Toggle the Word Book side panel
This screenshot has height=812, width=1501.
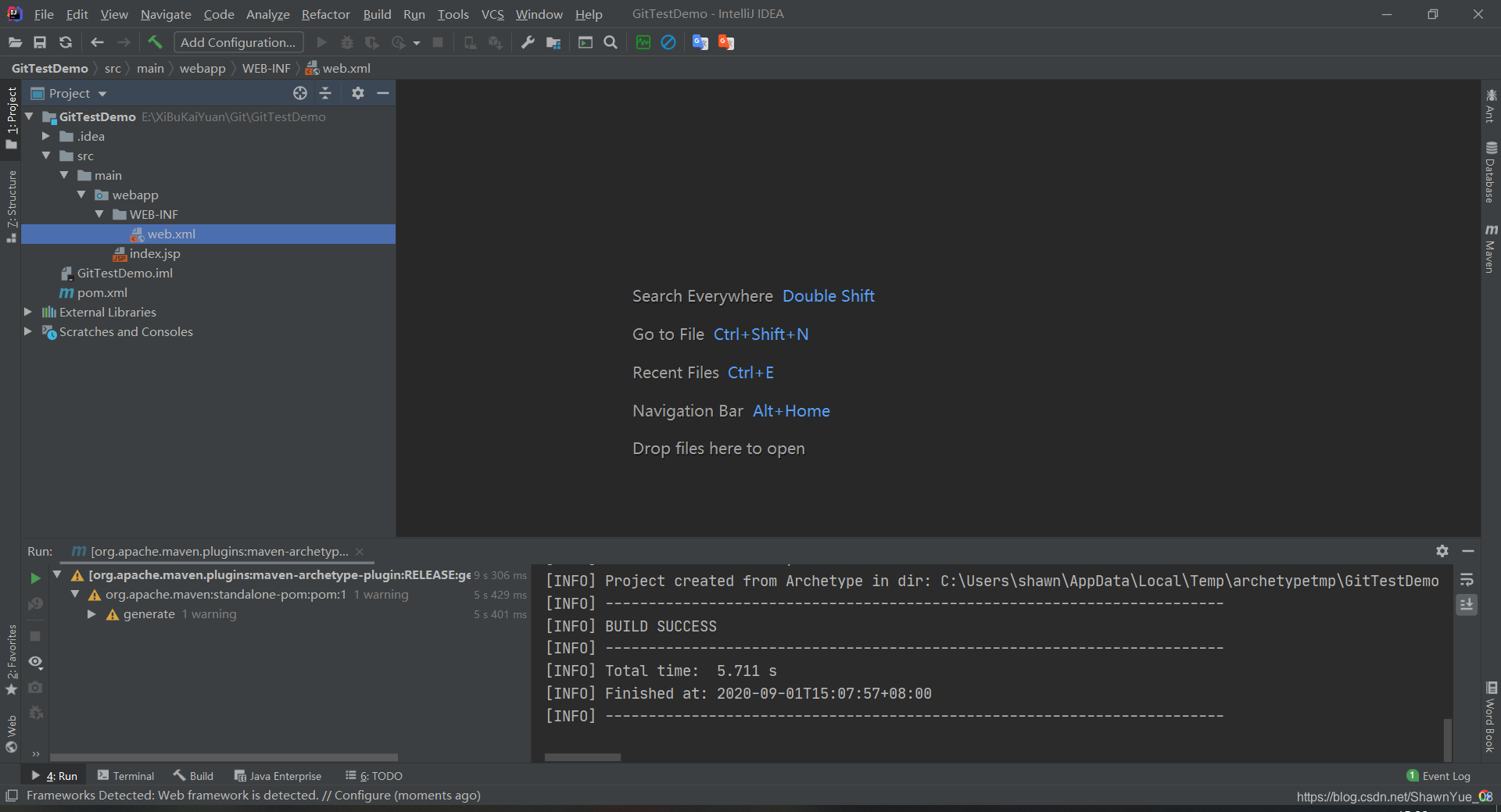coord(1491,717)
